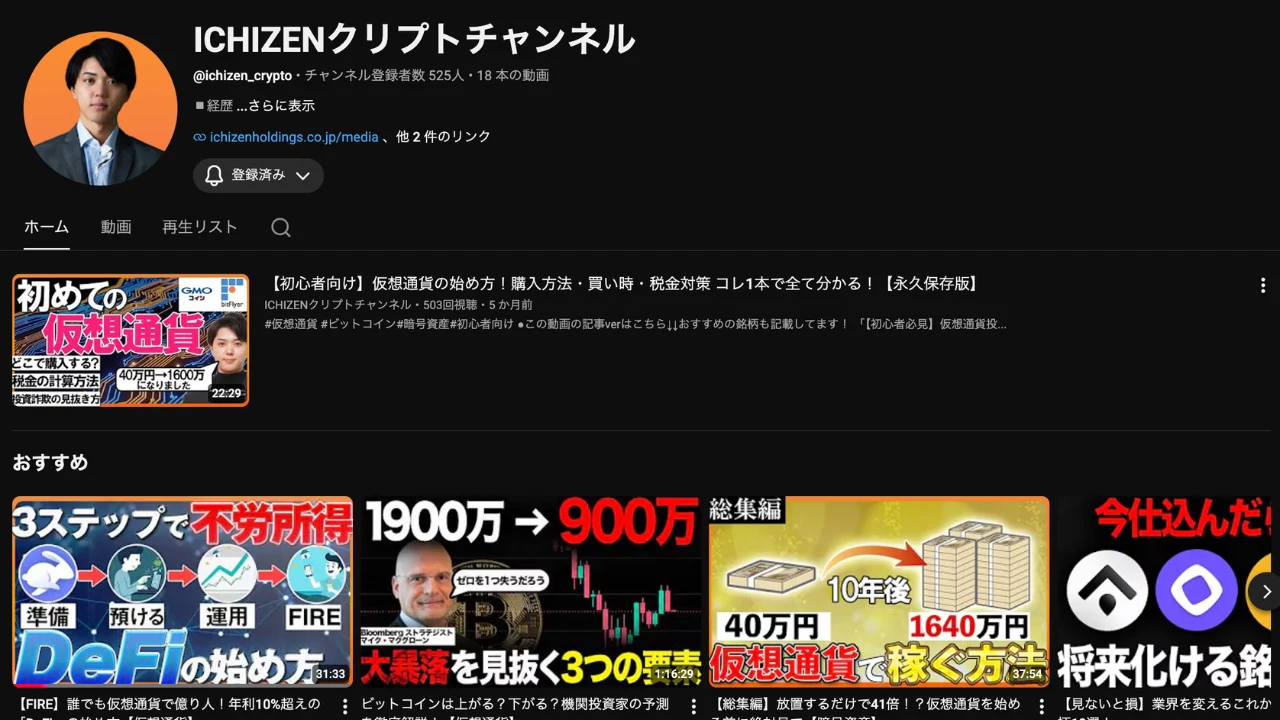This screenshot has width=1280, height=720.
Task: Click the 総集編 仮想通貨で稼ぐ方法 thumbnail
Action: coord(879,592)
